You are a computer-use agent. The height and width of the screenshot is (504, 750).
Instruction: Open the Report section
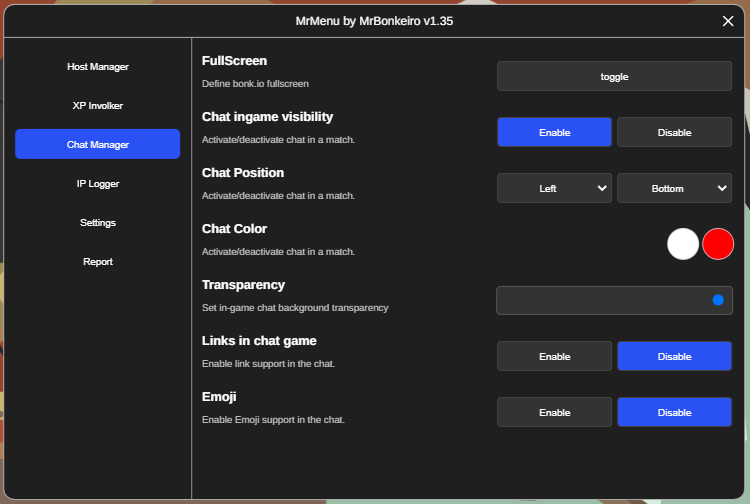pyautogui.click(x=98, y=261)
